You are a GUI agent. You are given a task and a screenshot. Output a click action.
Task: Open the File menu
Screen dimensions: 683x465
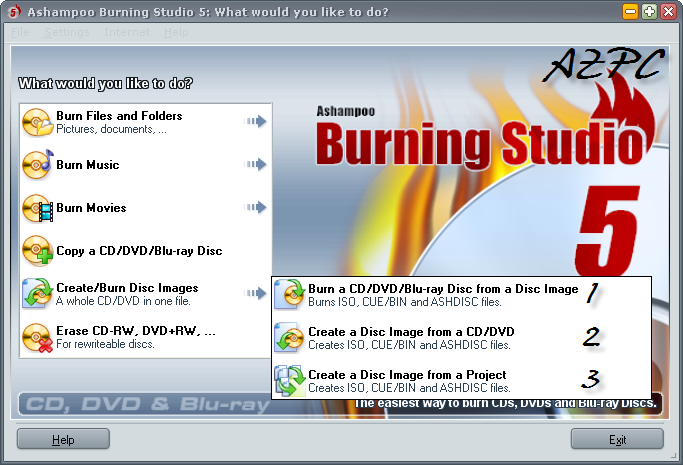point(21,32)
